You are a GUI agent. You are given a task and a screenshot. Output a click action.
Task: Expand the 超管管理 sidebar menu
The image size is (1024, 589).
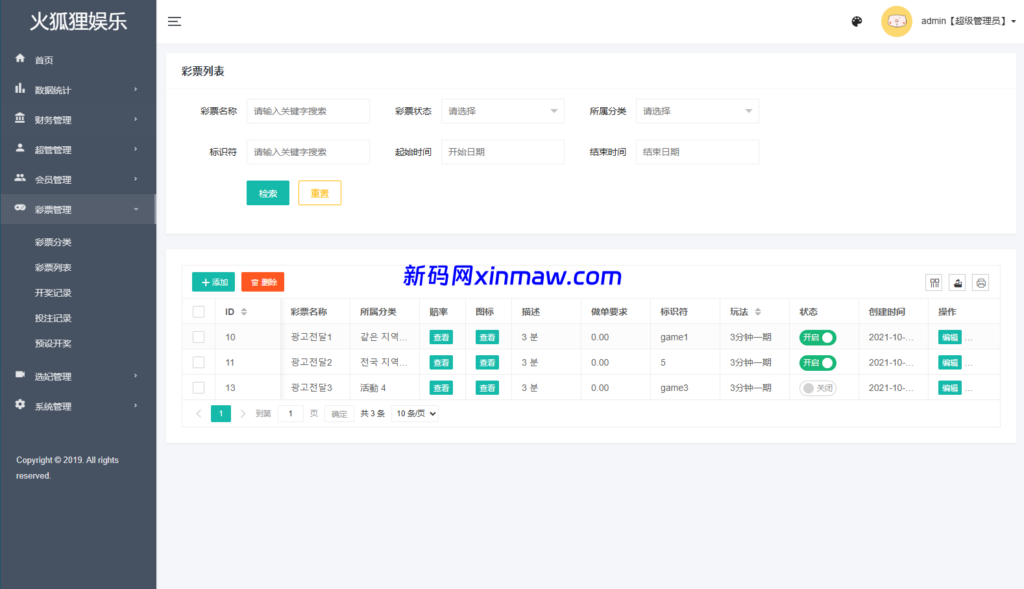[x=78, y=150]
